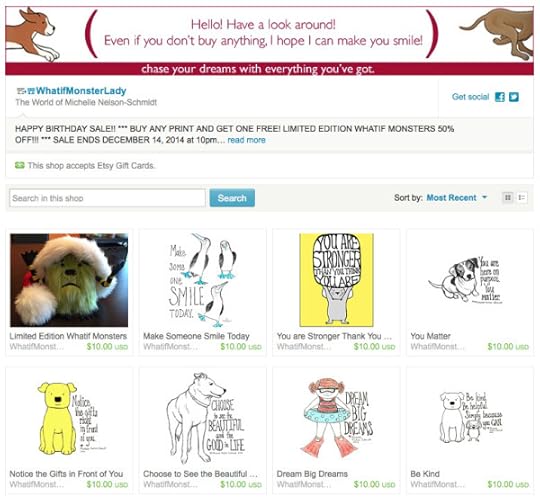Open the WhatifMonsterLady shop name link
This screenshot has height=501, width=540.
point(81,91)
